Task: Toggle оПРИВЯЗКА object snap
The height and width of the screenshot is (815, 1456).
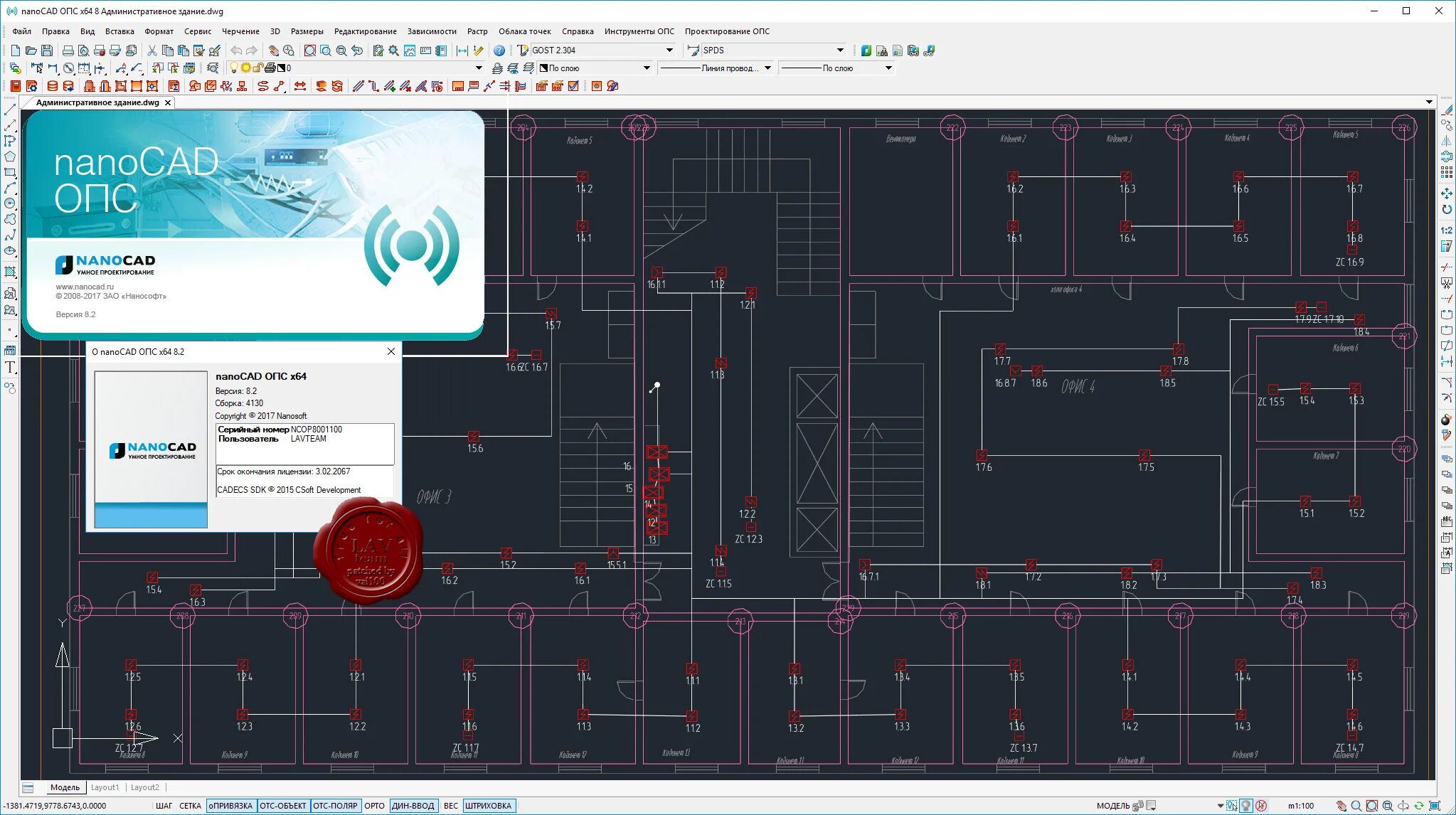Action: [231, 806]
